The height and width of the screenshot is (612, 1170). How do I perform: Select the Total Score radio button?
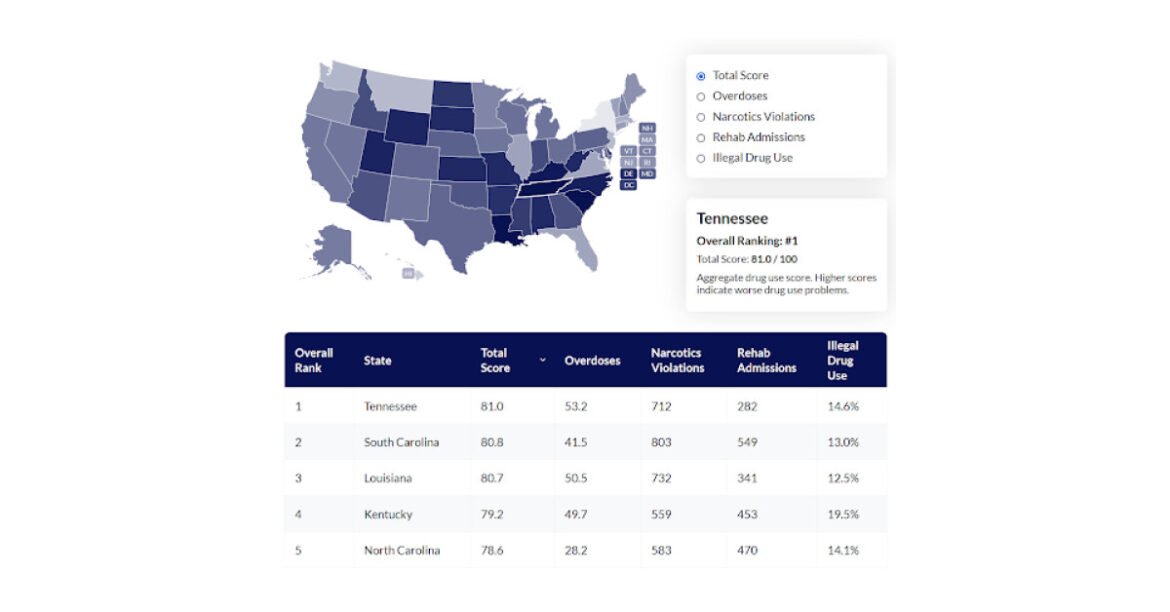tap(701, 76)
